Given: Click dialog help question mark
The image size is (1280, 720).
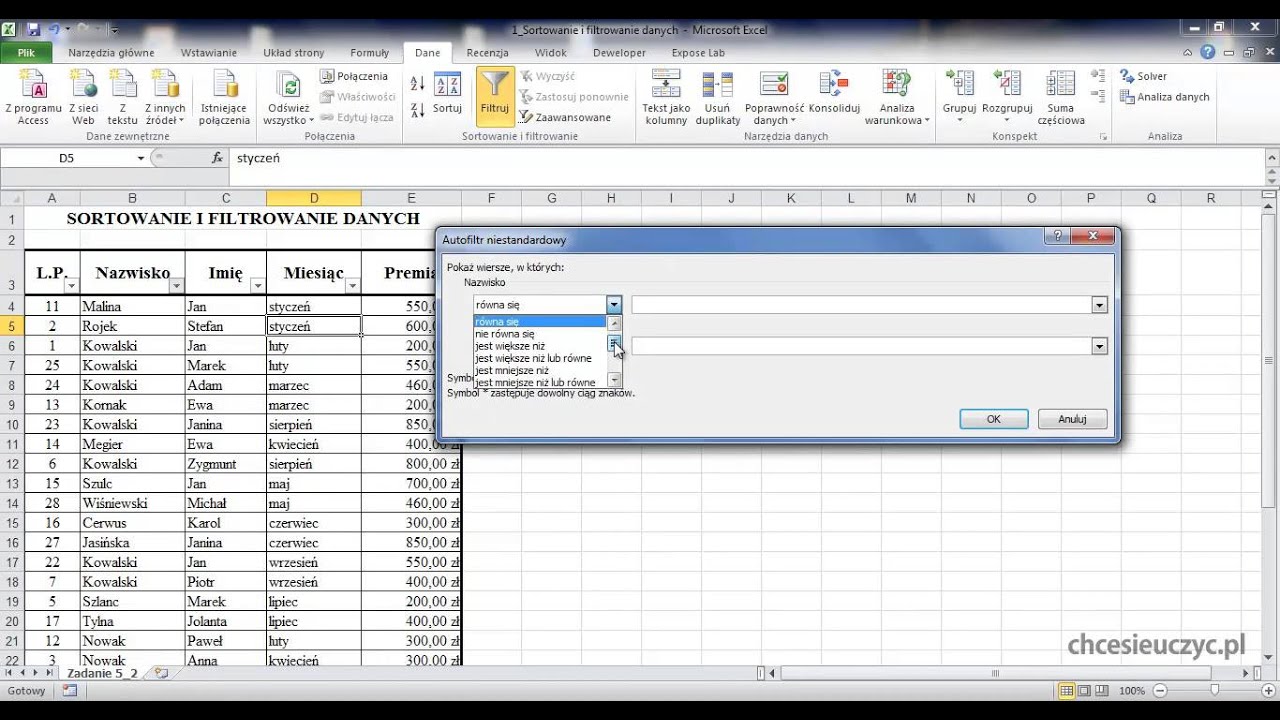Looking at the screenshot, I should (x=1056, y=237).
